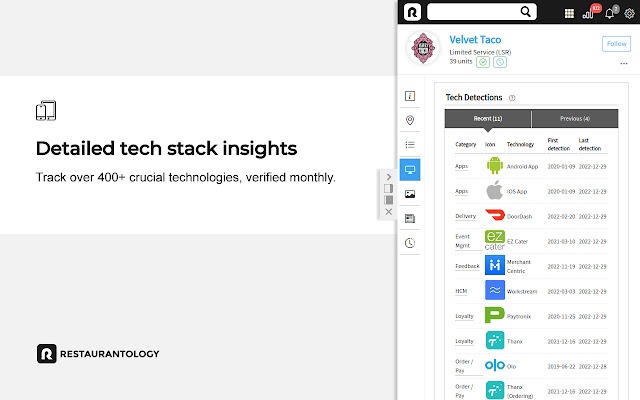Open the notifications bell icon
Image resolution: width=640 pixels, height=400 pixels.
click(x=609, y=13)
